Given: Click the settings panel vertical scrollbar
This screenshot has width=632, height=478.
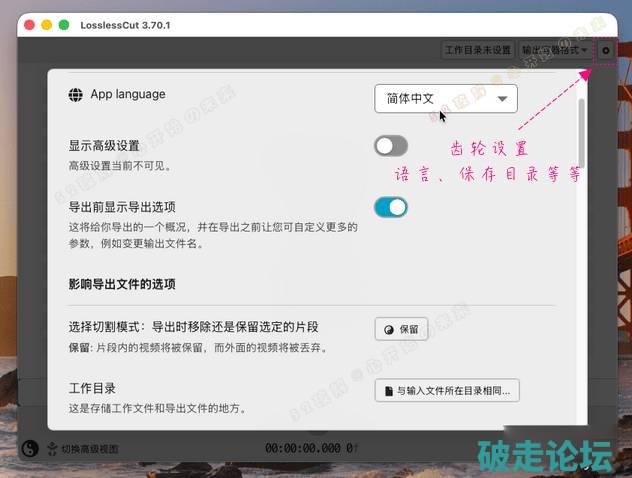Looking at the screenshot, I should point(581,132).
